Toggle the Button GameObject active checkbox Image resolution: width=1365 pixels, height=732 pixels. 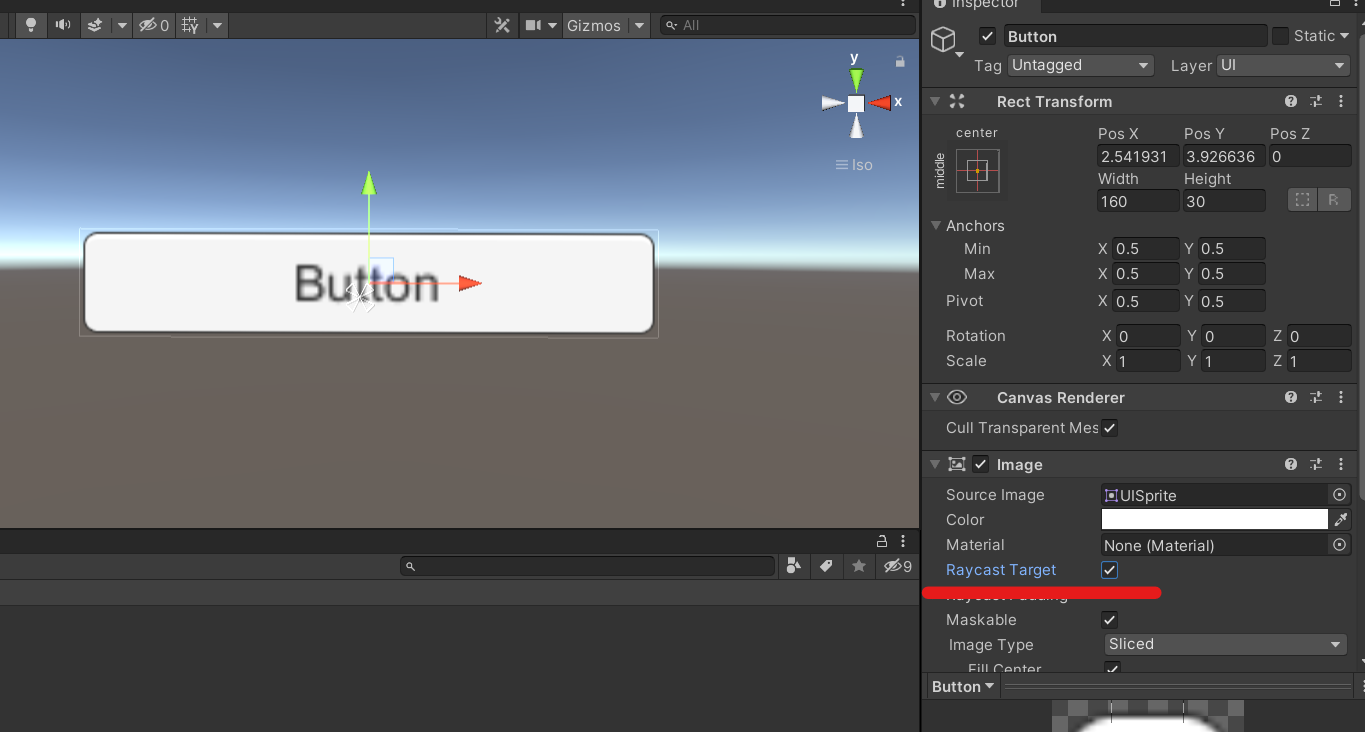tap(988, 36)
